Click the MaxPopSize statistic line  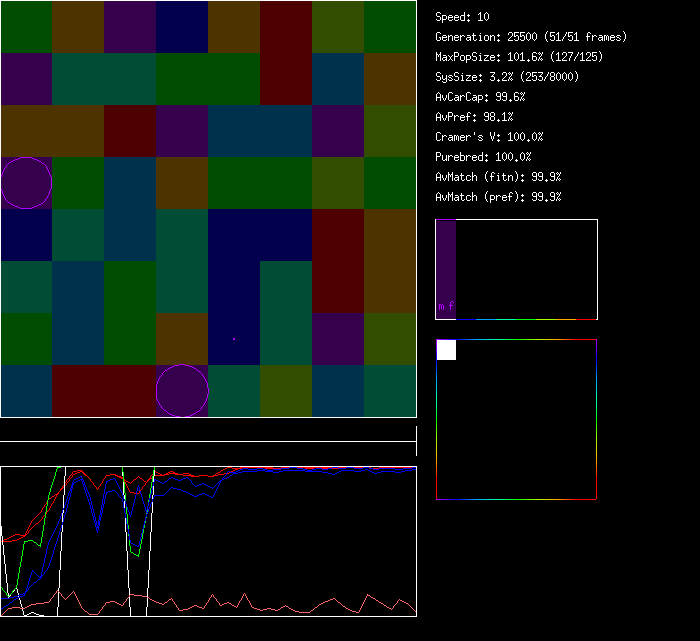click(x=518, y=57)
